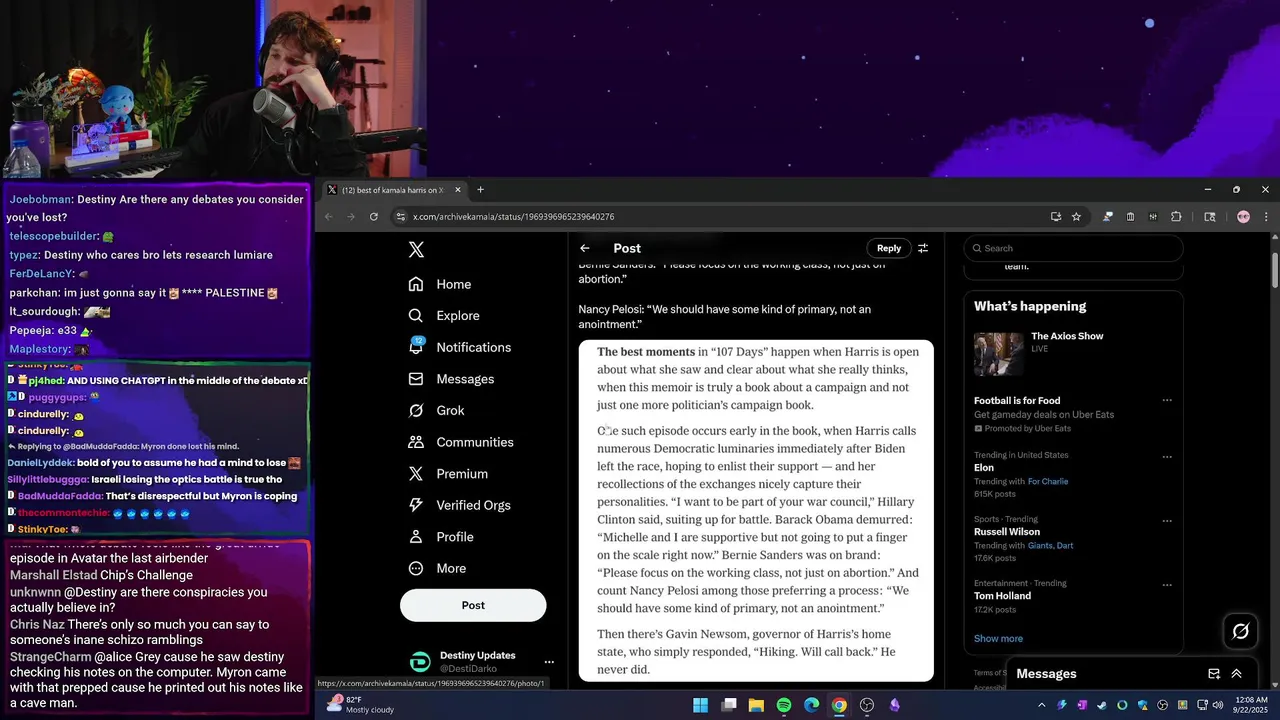Select the 'best of kamala harris on X' tab

393,190
